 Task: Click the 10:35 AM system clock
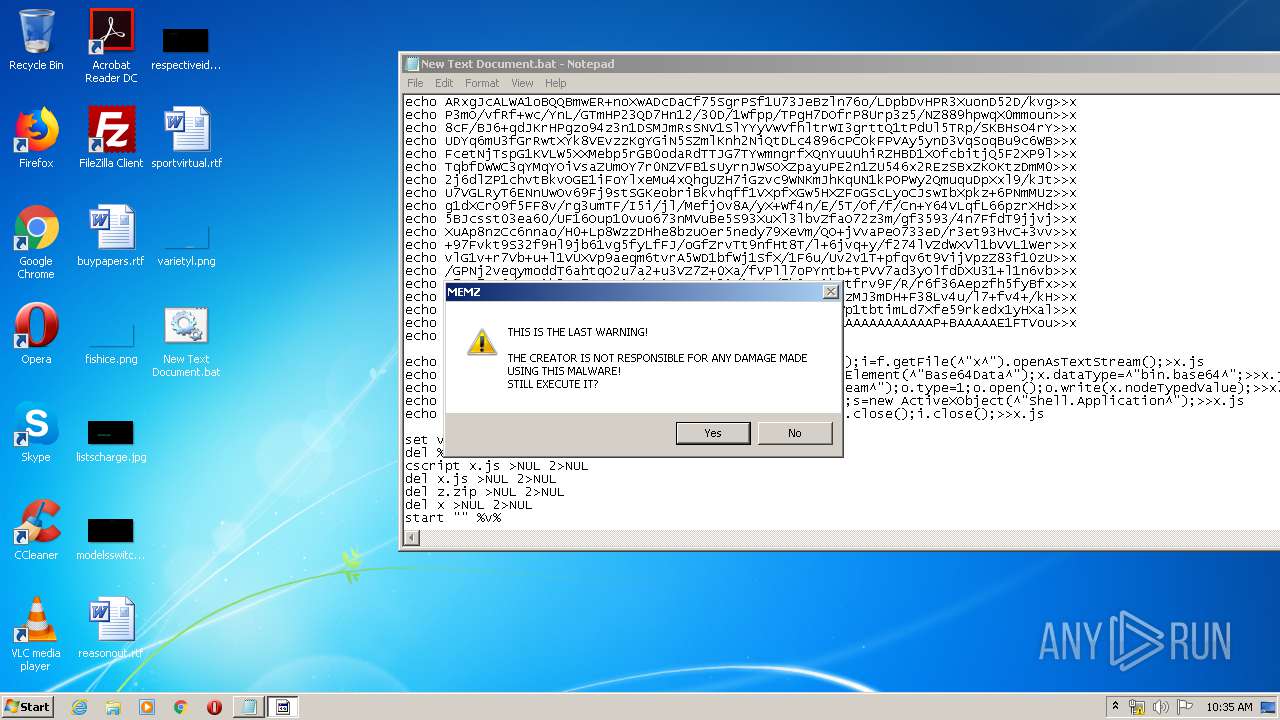[1229, 707]
